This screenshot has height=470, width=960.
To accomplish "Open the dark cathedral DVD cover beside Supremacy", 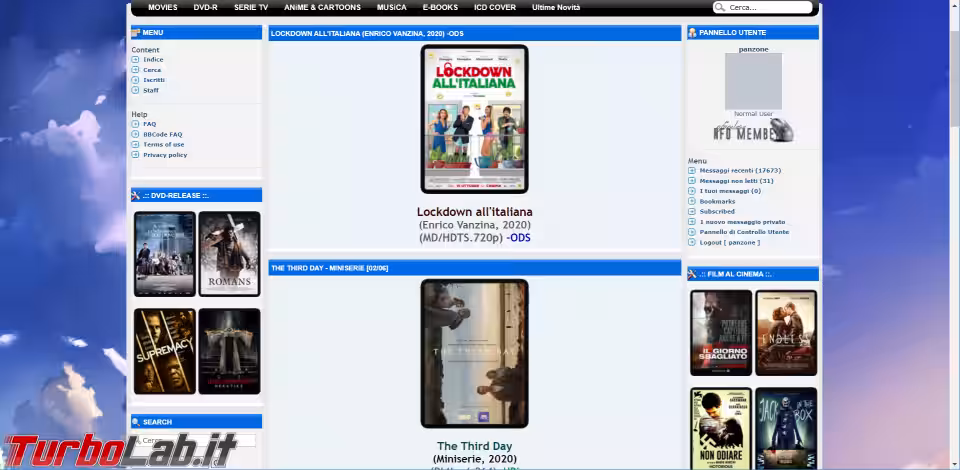I will (x=230, y=351).
